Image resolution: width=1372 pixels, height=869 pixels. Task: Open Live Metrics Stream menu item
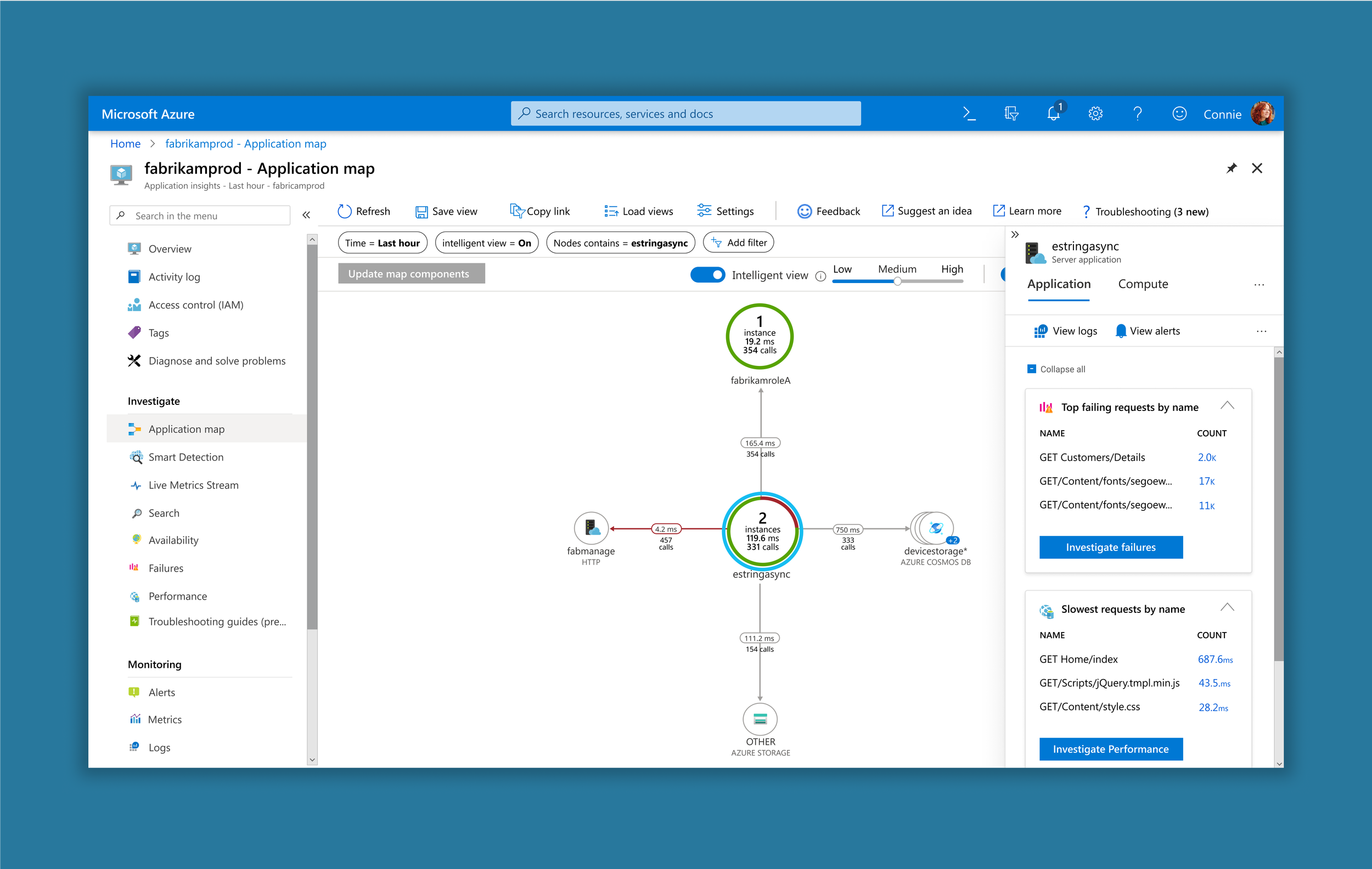pos(193,485)
